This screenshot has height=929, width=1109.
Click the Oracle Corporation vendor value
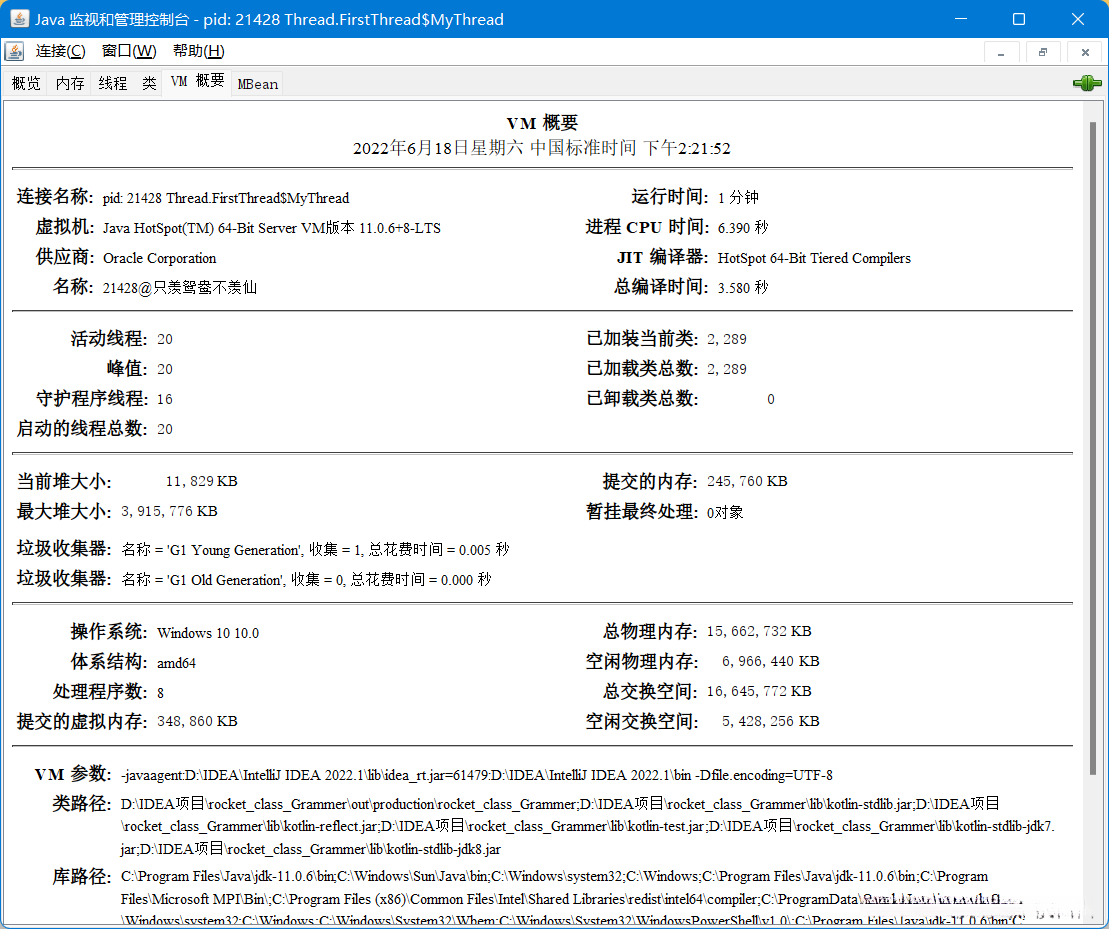pyautogui.click(x=159, y=258)
